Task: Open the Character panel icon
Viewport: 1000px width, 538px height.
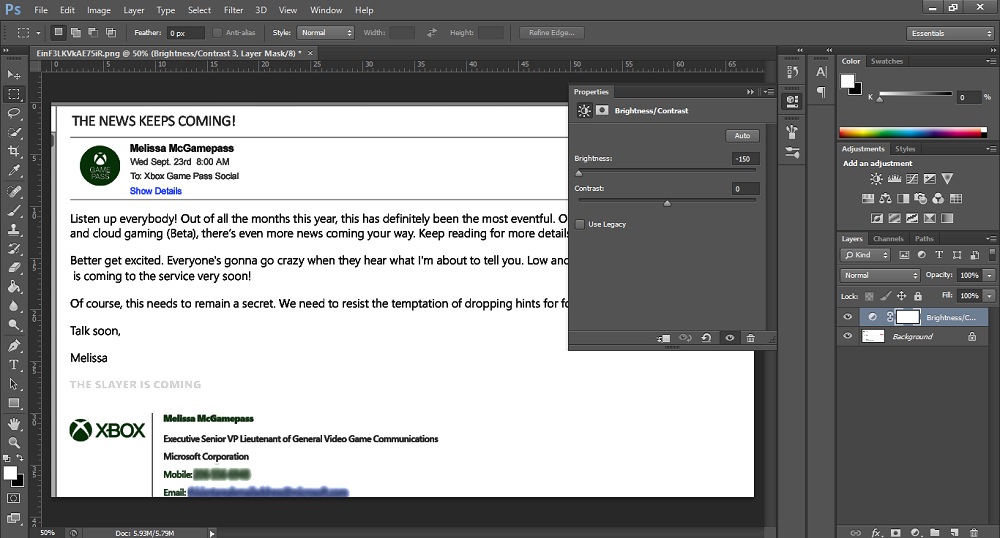Action: tap(821, 72)
